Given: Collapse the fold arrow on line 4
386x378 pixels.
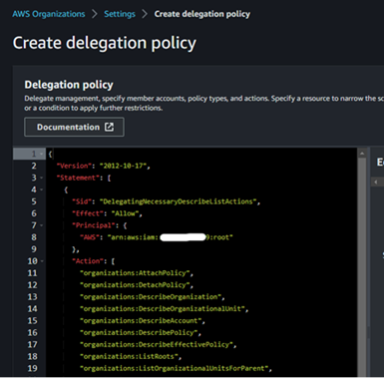Looking at the screenshot, I should [x=41, y=190].
